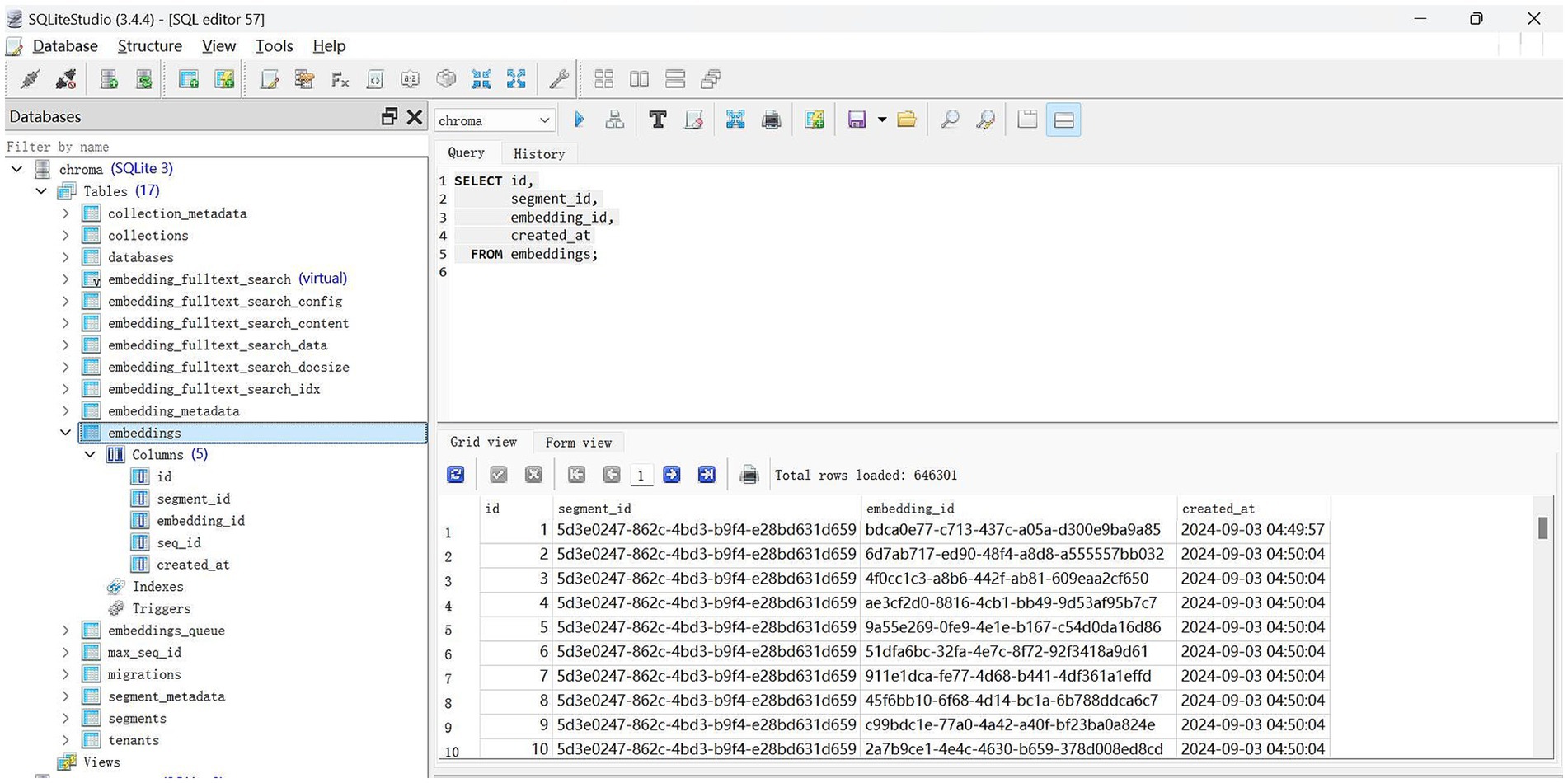Print the results grid printer icon

[749, 475]
